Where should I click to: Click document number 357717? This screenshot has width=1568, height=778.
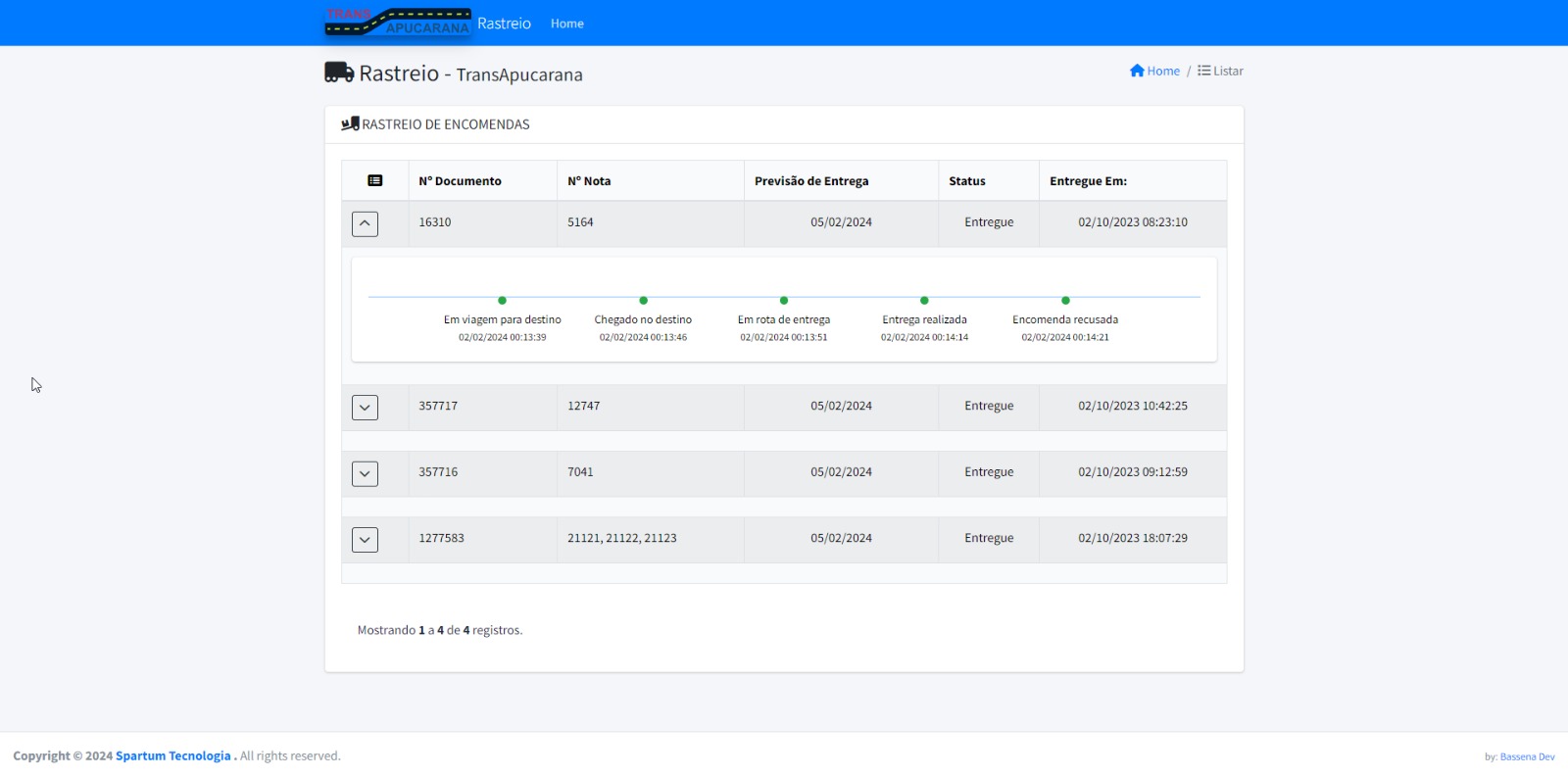(438, 406)
